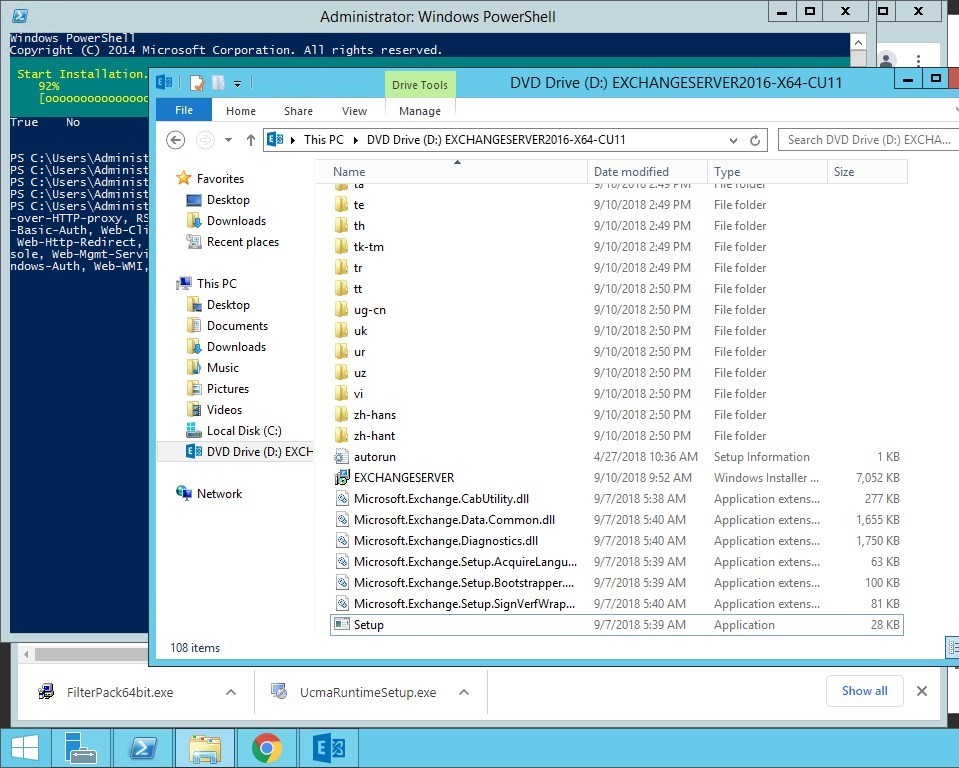959x768 pixels.
Task: Sort files by Date modified column
Action: pyautogui.click(x=647, y=172)
